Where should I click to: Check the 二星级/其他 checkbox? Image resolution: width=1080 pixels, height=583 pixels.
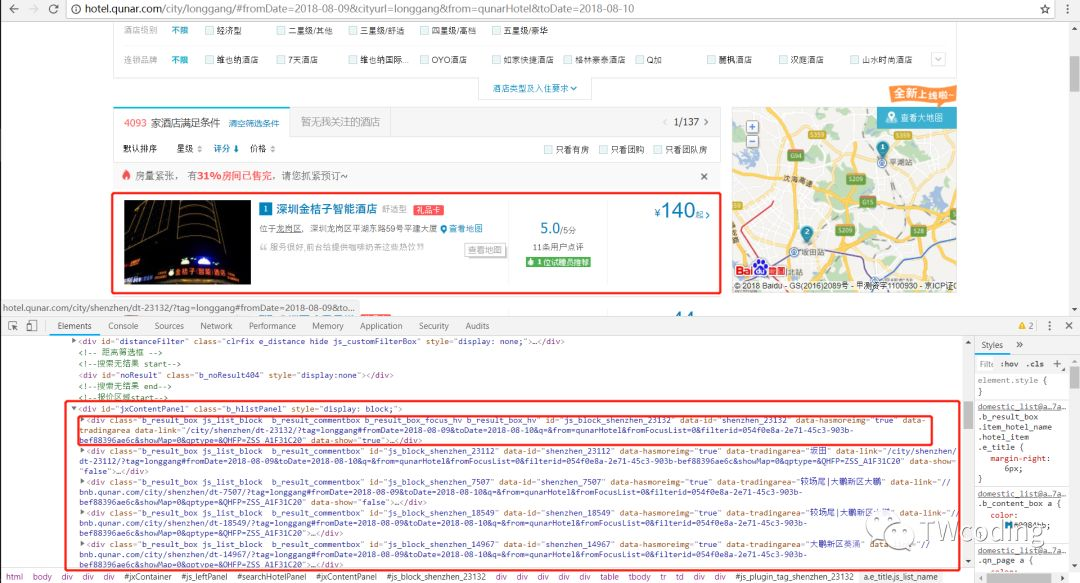click(x=281, y=30)
